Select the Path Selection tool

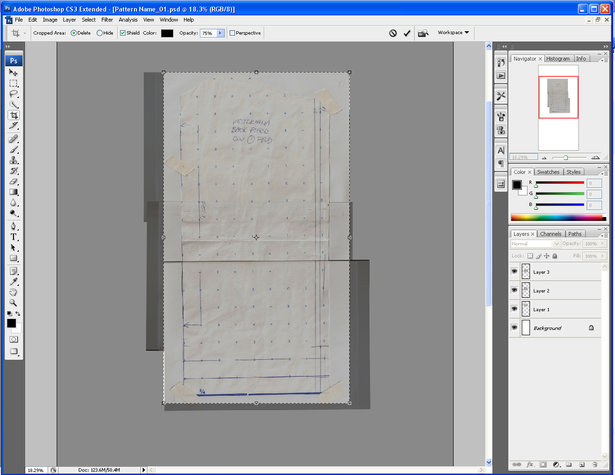[13, 248]
